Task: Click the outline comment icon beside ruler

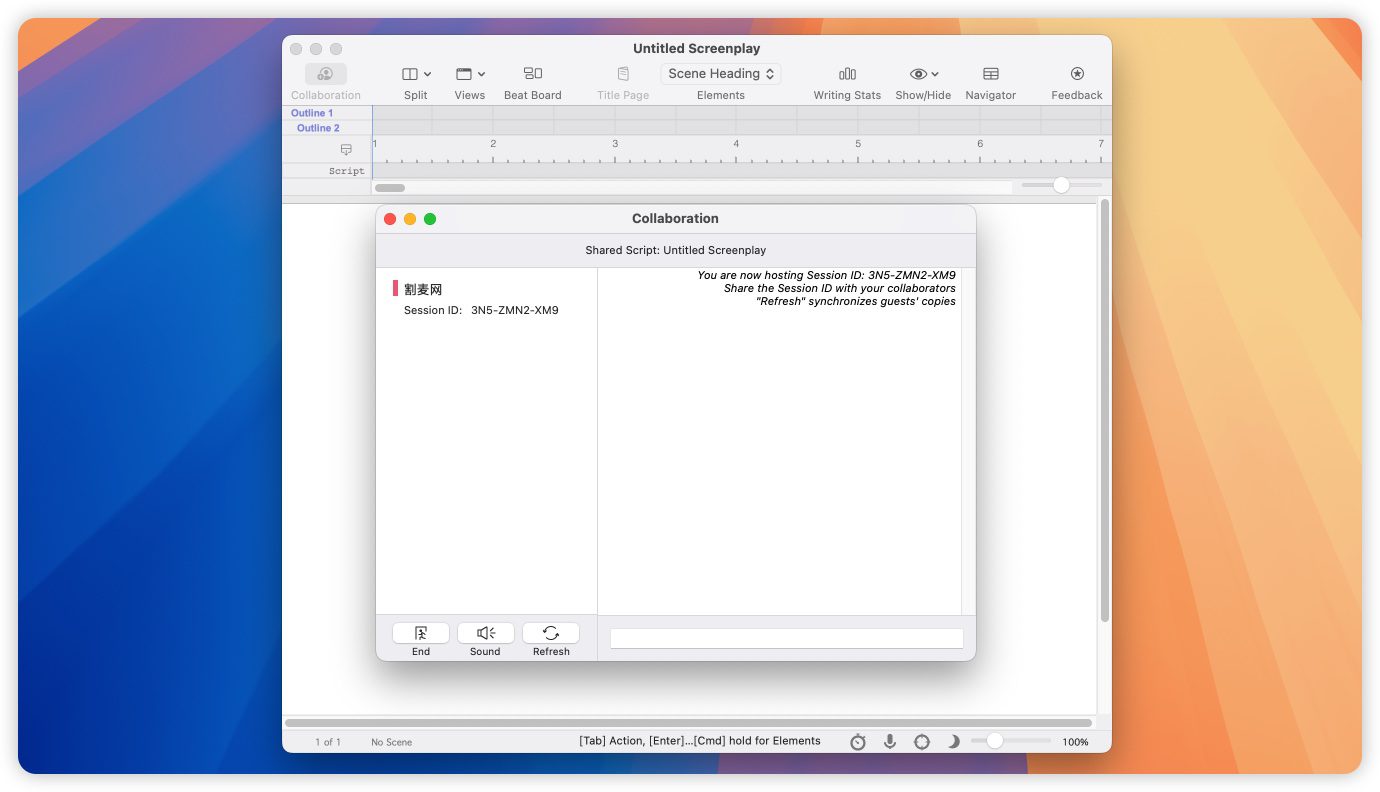Action: (346, 149)
